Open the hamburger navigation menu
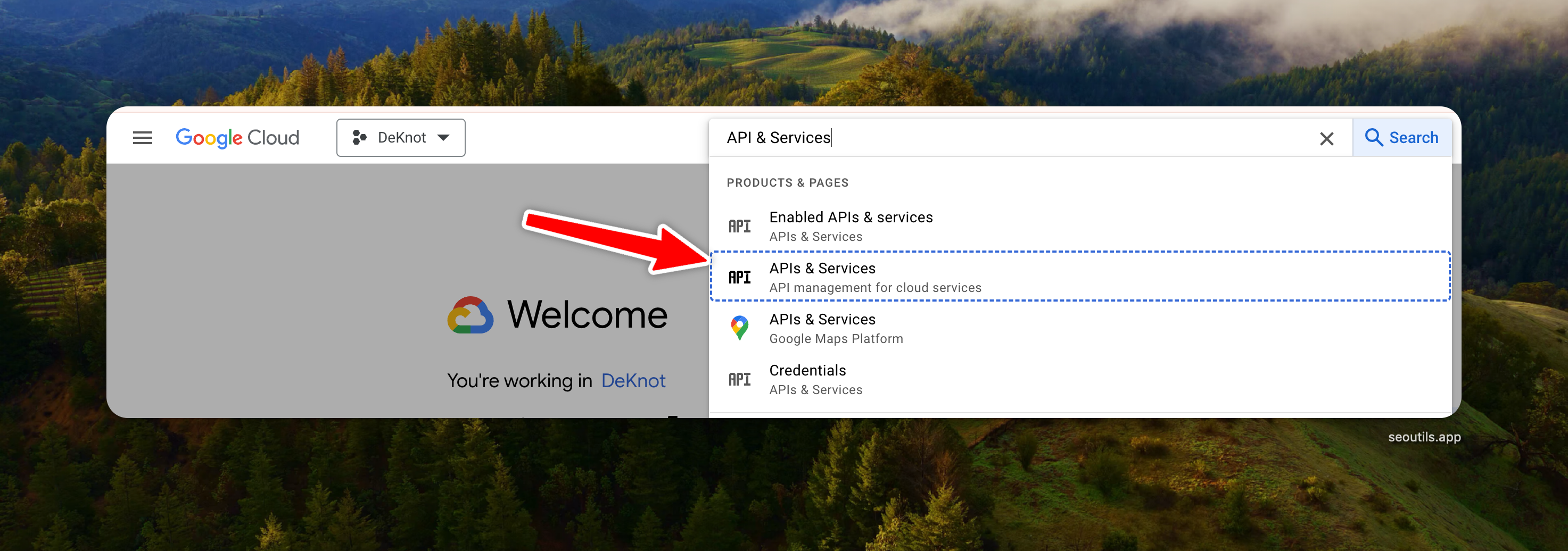The image size is (1568, 551). pyautogui.click(x=143, y=138)
